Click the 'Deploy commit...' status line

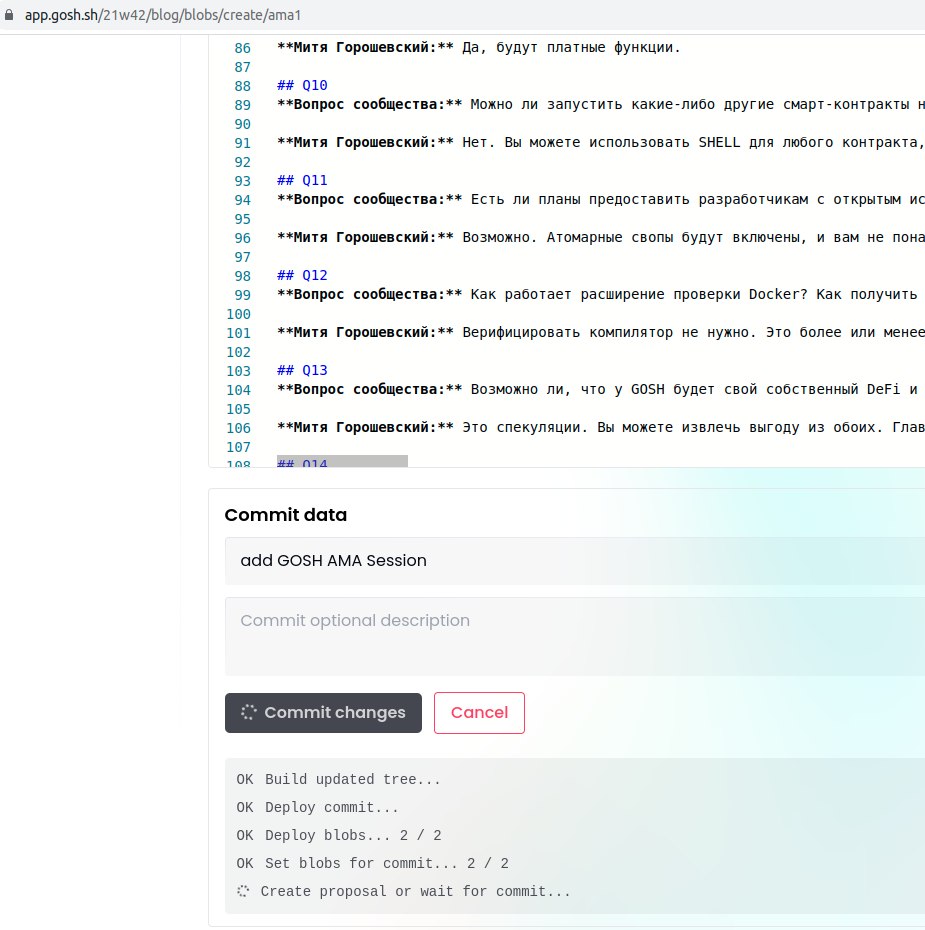[x=332, y=807]
